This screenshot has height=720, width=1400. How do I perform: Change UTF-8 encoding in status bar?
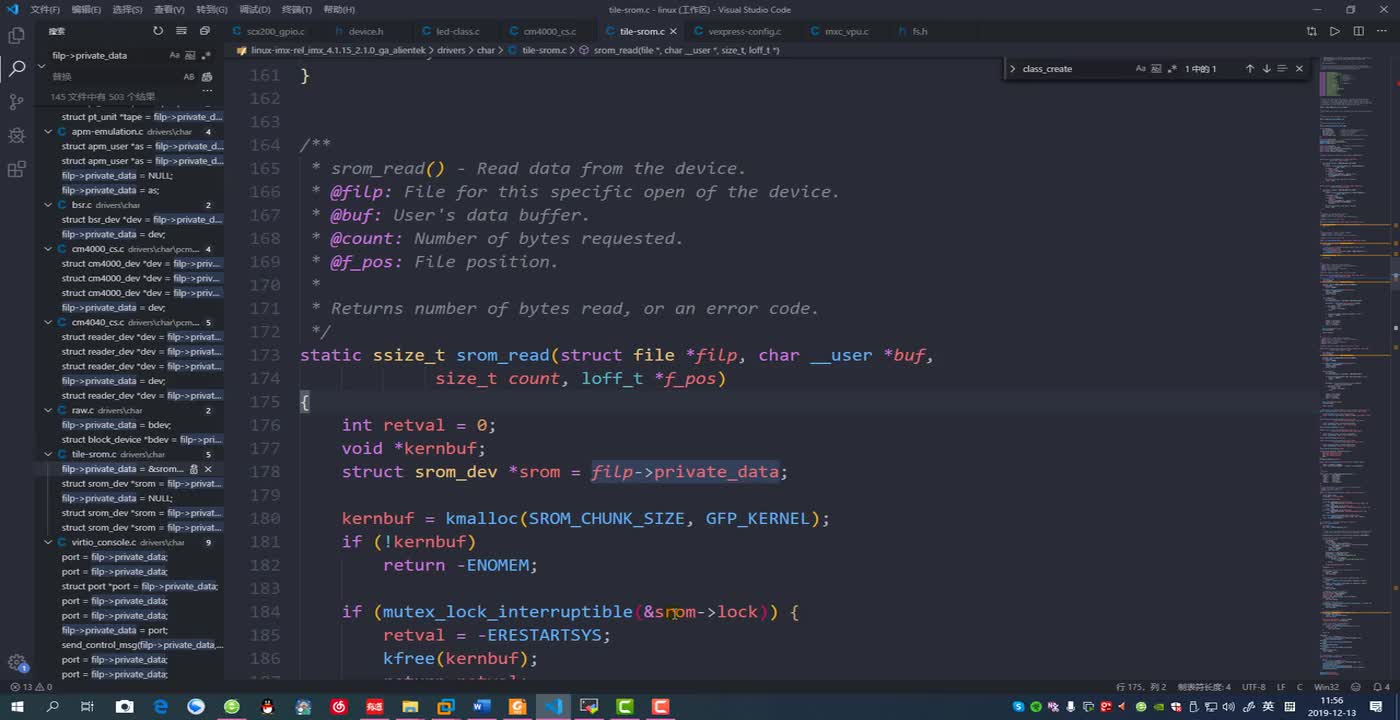coord(1253,687)
